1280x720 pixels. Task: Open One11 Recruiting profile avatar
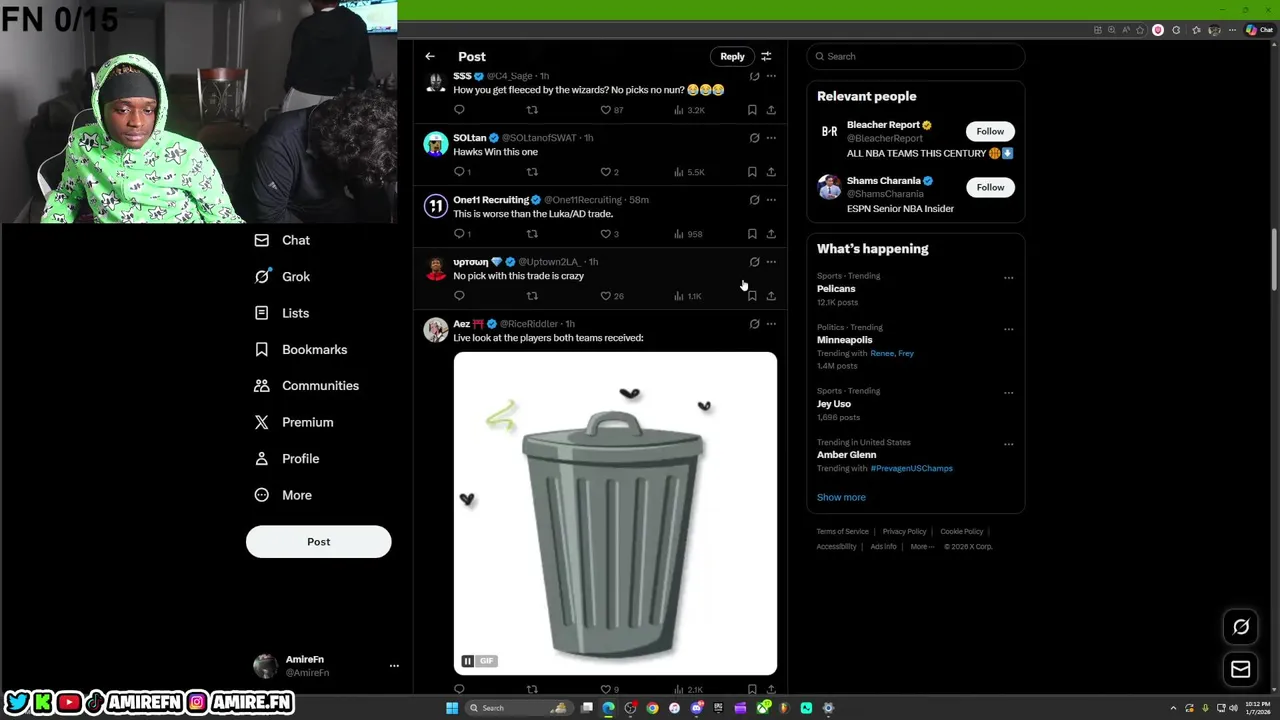pos(436,206)
